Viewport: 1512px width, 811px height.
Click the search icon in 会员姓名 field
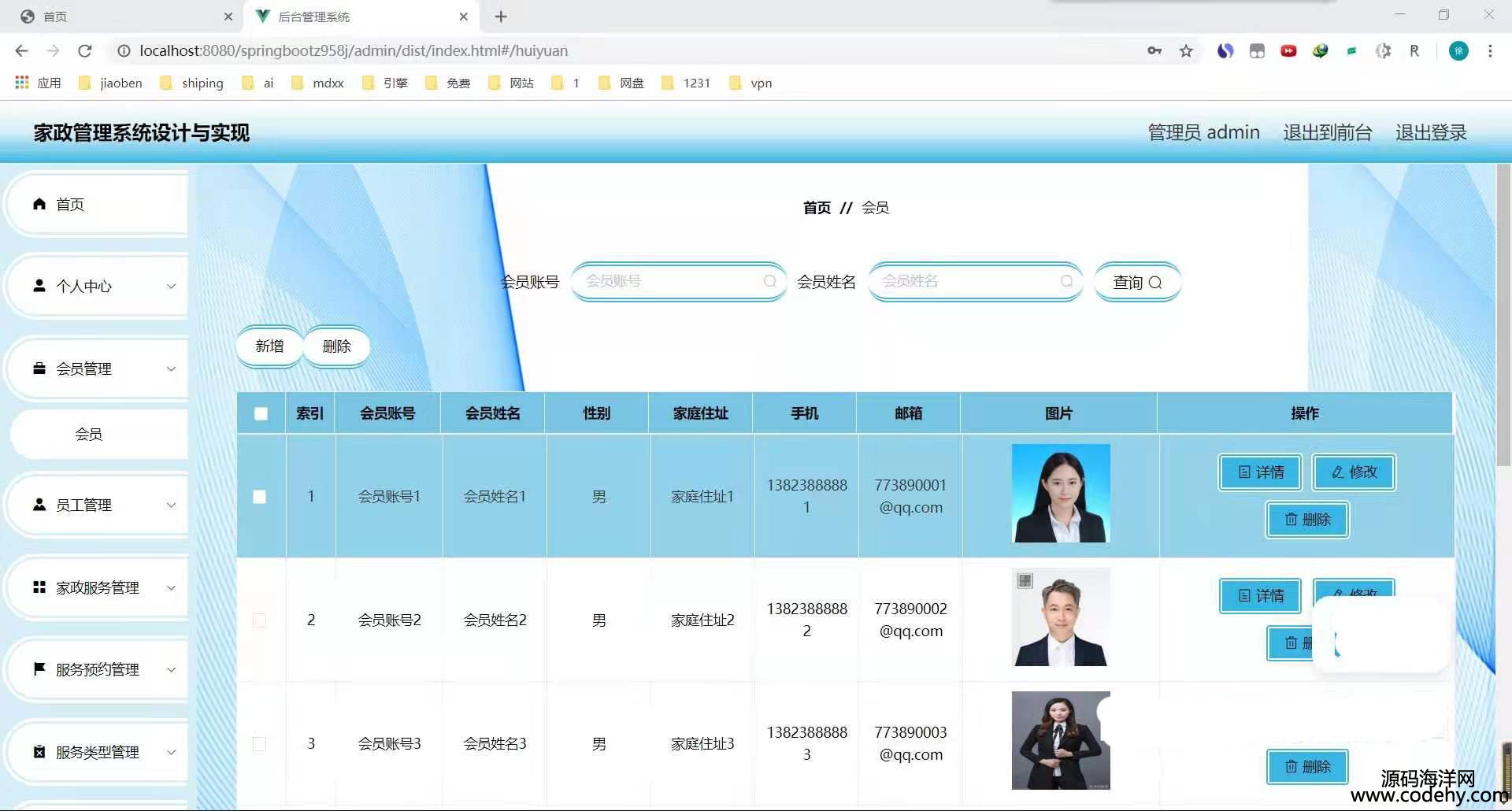pos(1067,281)
